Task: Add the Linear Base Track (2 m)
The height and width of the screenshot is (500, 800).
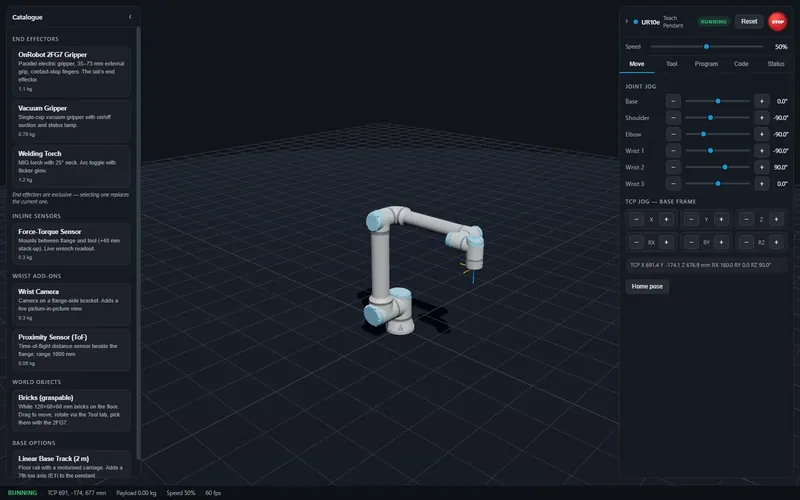Action: click(71, 465)
